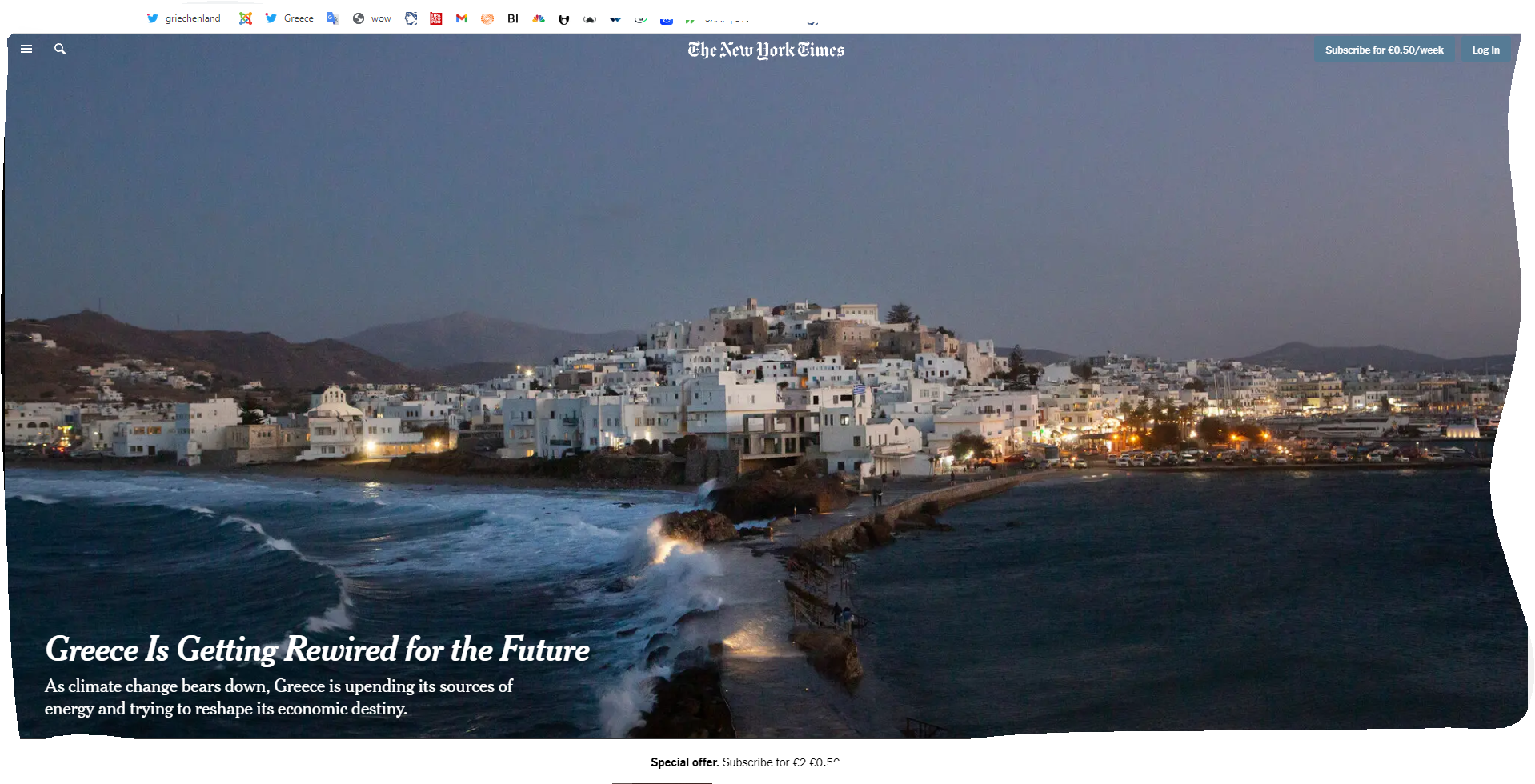The height and width of the screenshot is (784, 1535).
Task: Click The New York Times masthead logo
Action: pyautogui.click(x=765, y=49)
